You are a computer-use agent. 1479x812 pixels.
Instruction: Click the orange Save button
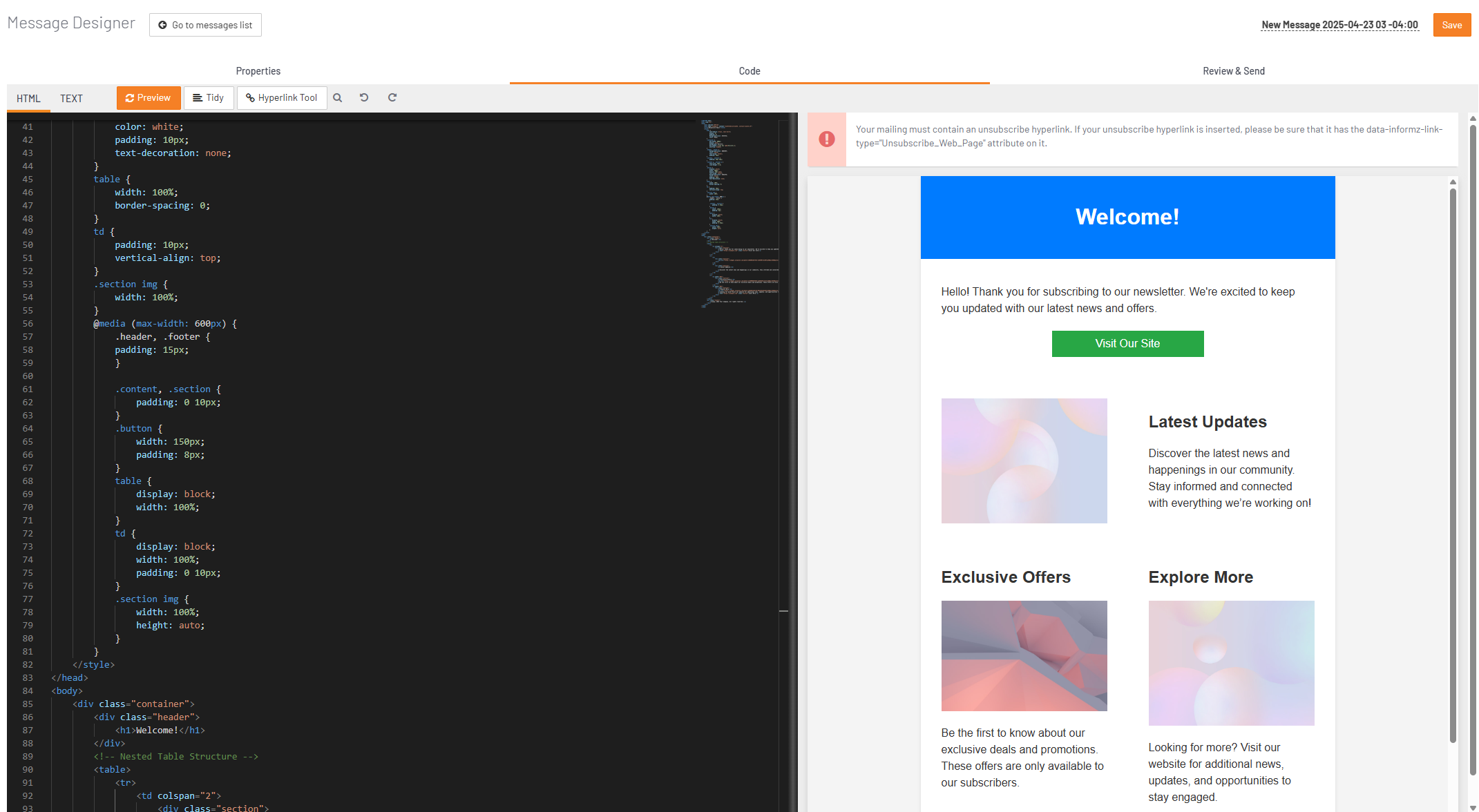[x=1451, y=25]
